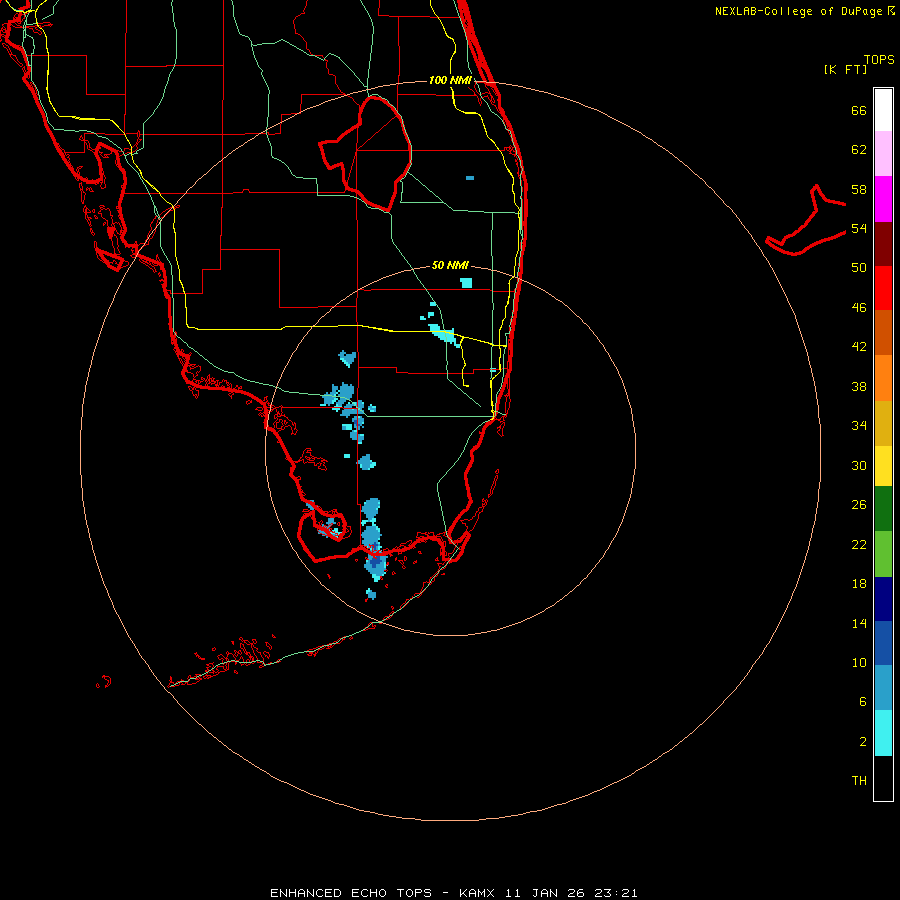Viewport: 900px width, 900px height.
Task: Click the "46" legend label
Action: (859, 308)
